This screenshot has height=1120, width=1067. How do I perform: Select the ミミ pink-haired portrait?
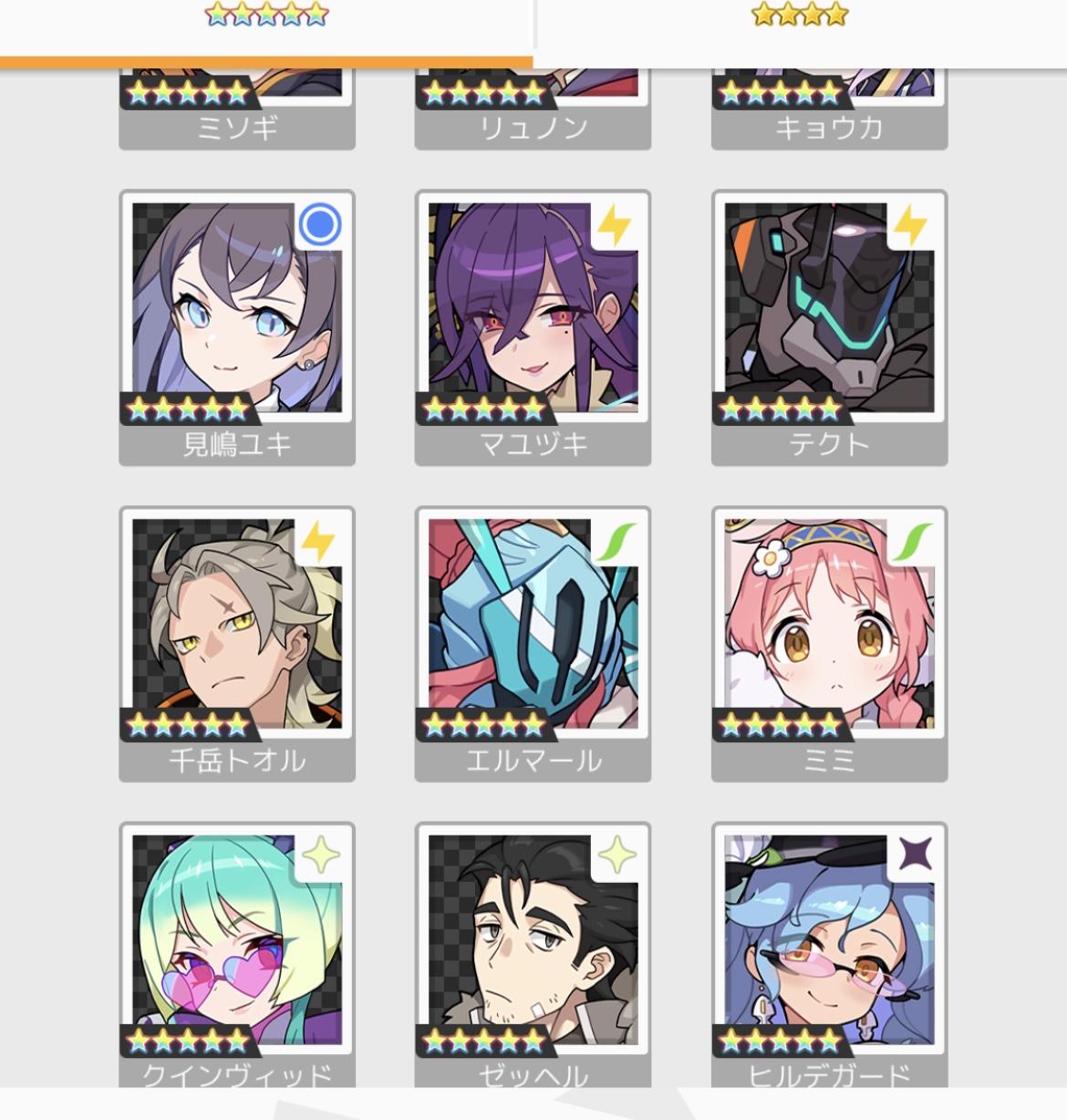coord(830,624)
